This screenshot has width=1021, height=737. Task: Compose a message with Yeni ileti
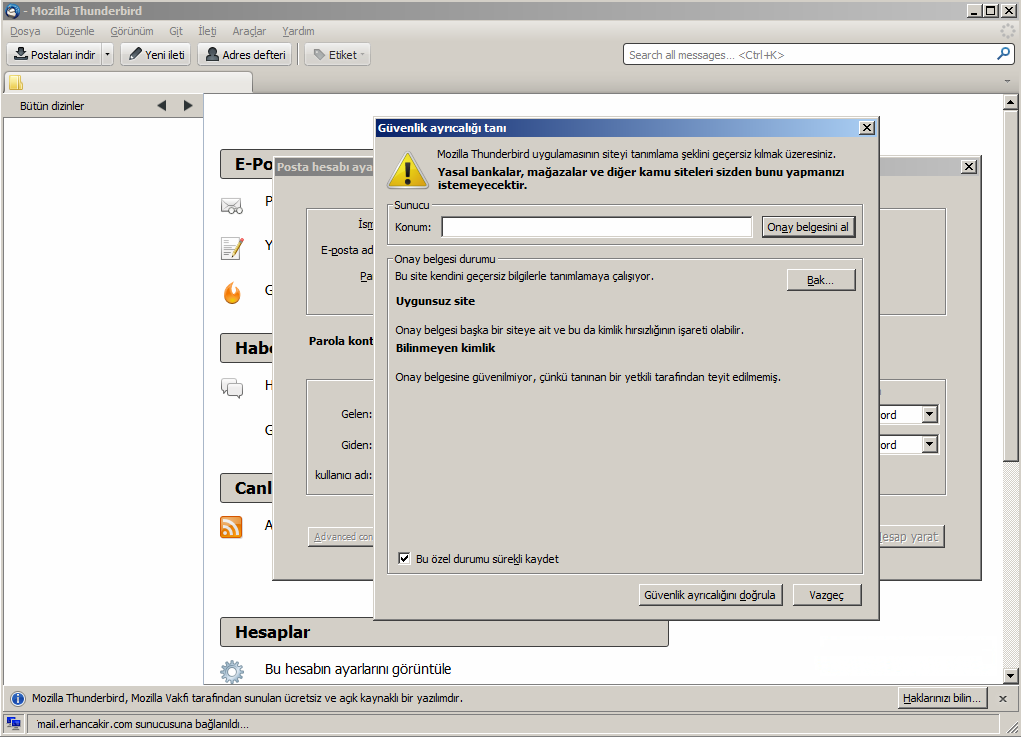point(157,55)
